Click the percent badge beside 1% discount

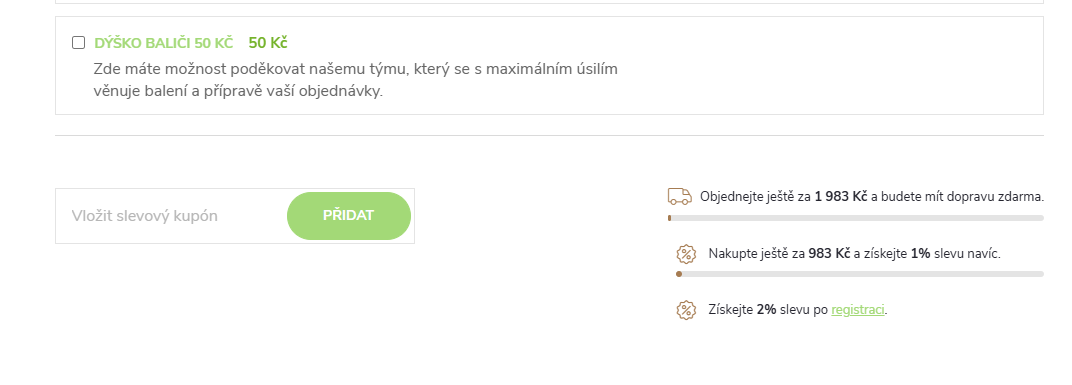click(686, 254)
